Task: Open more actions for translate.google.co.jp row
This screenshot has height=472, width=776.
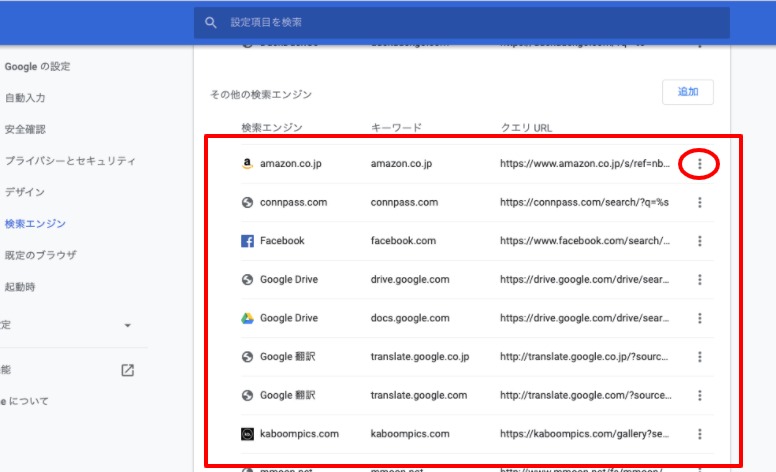Action: tap(700, 357)
